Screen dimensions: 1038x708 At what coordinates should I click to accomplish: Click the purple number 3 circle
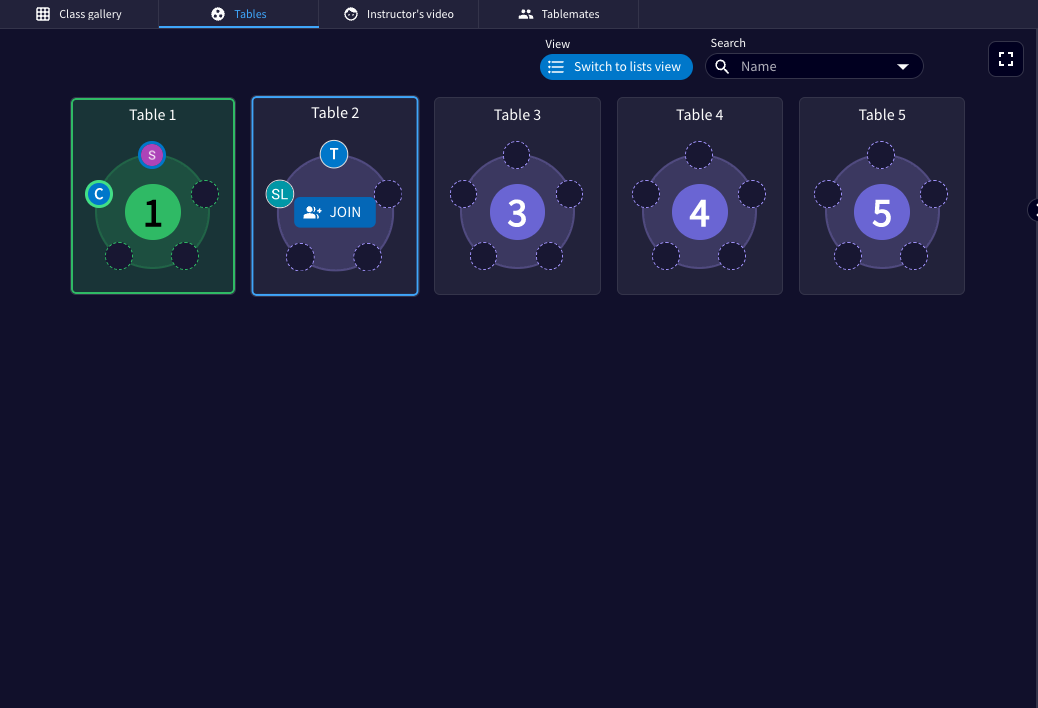[517, 212]
